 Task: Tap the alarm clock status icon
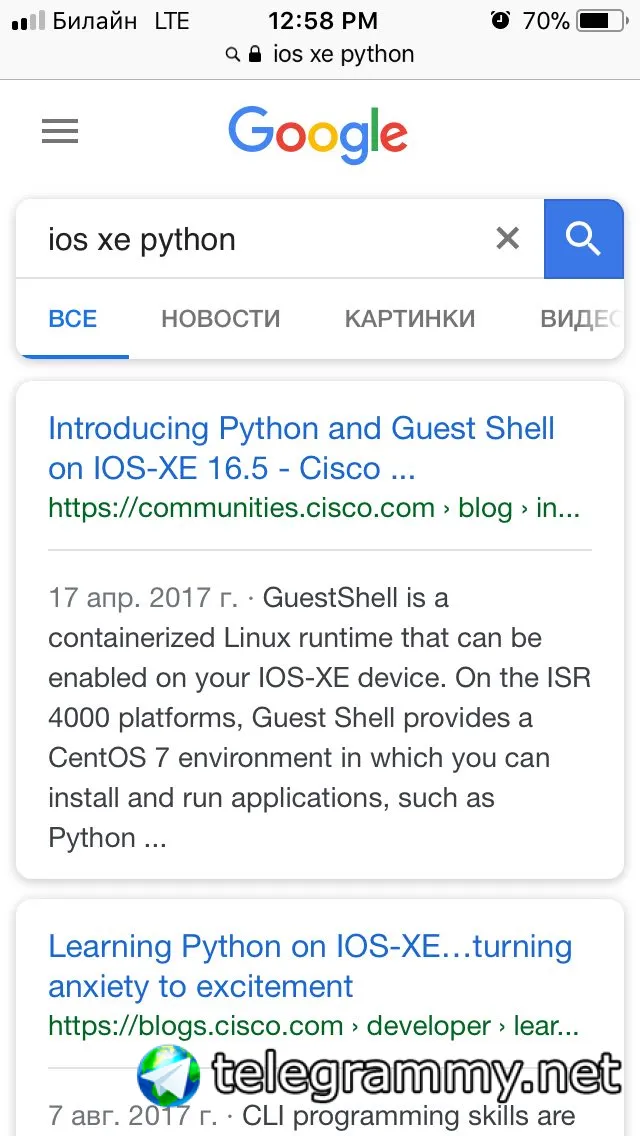(x=500, y=20)
